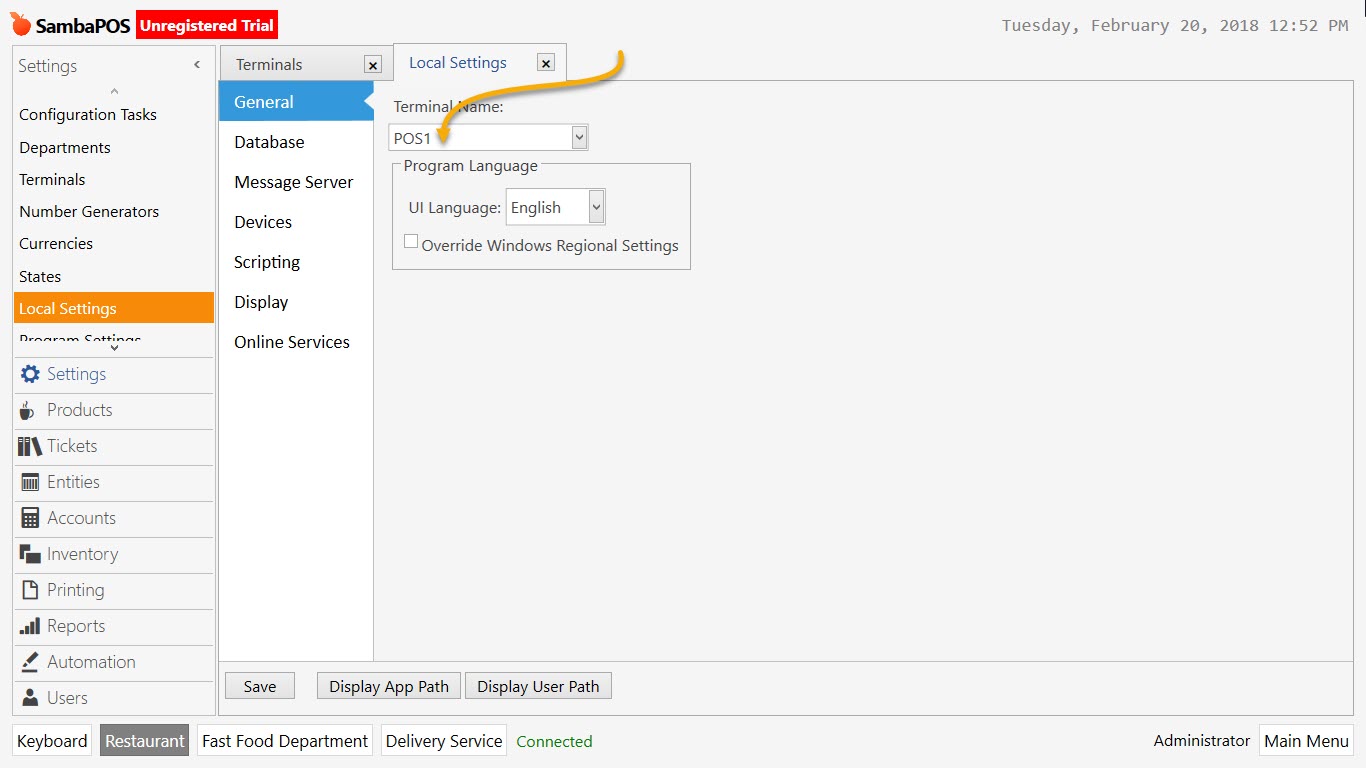Screen dimensions: 1366x768
Task: Enable Override Windows Regional Settings
Action: [x=411, y=240]
